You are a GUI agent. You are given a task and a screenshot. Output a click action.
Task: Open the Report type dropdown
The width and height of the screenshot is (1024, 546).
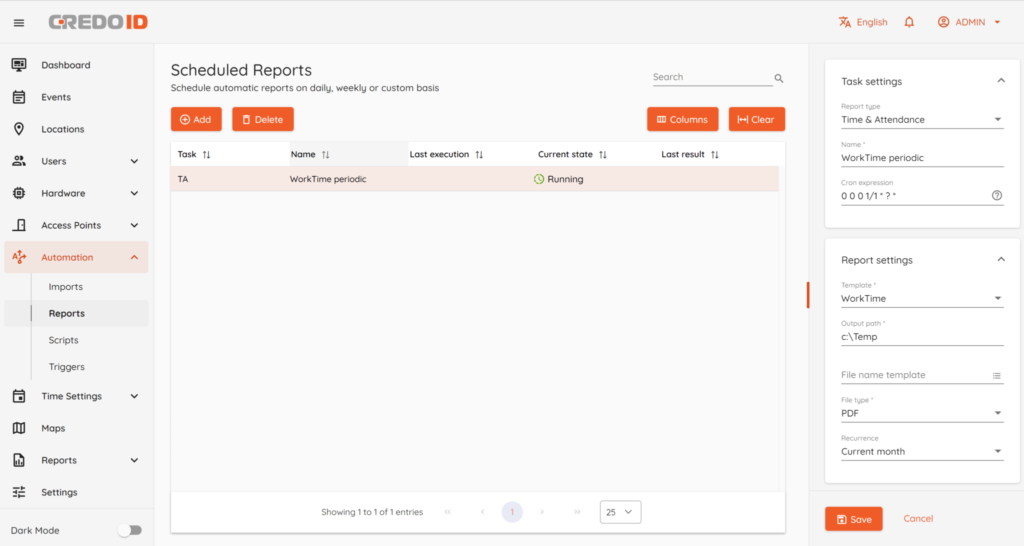pyautogui.click(x=921, y=120)
